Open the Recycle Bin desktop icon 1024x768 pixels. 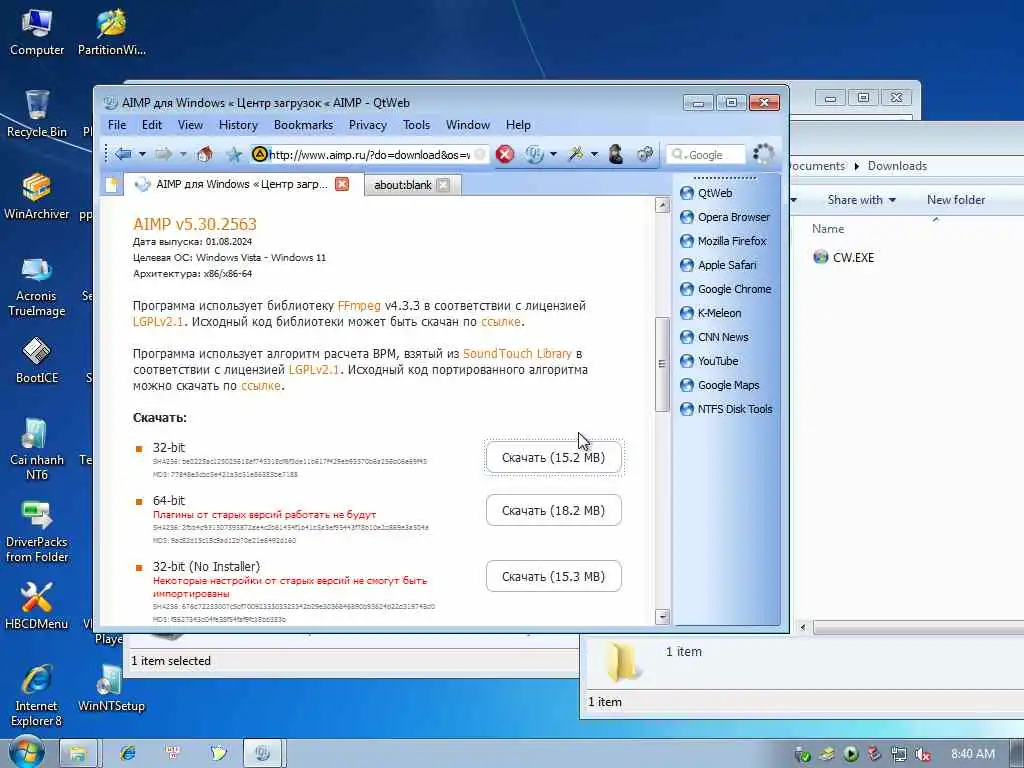pos(37,114)
